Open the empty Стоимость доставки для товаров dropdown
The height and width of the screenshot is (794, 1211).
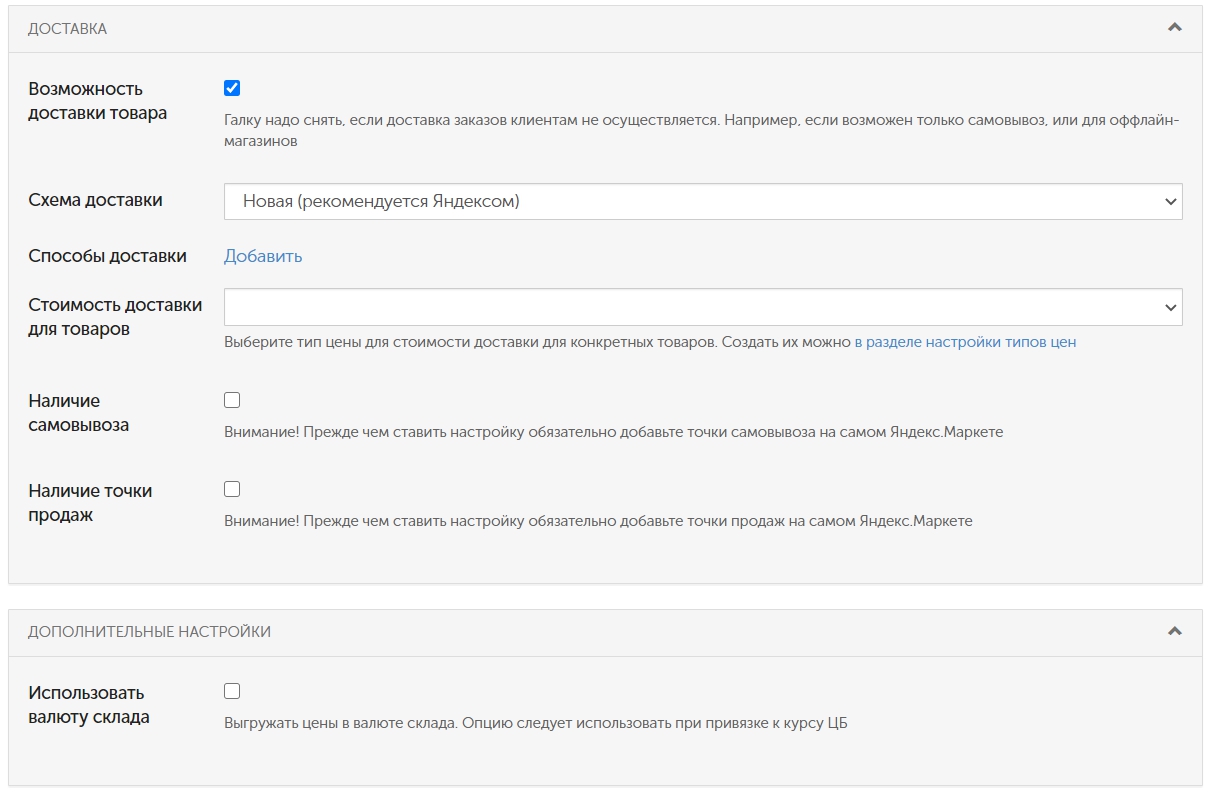[700, 307]
